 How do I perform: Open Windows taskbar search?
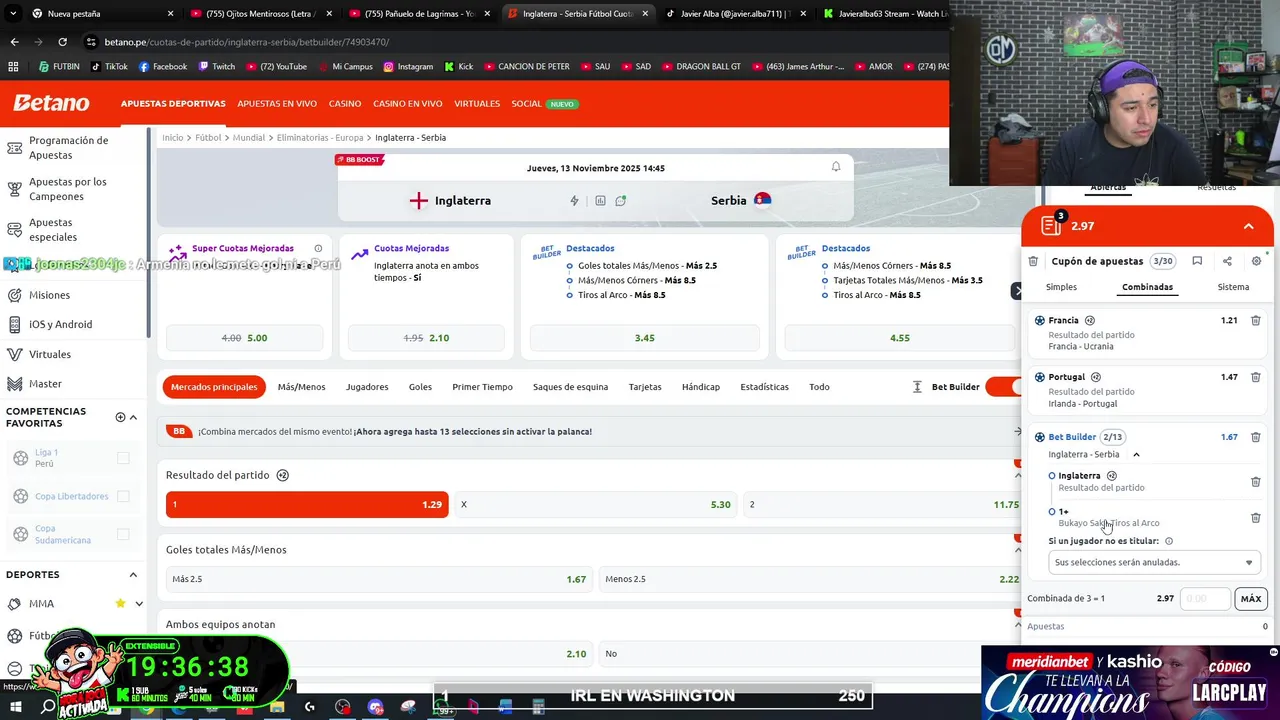tap(48, 707)
